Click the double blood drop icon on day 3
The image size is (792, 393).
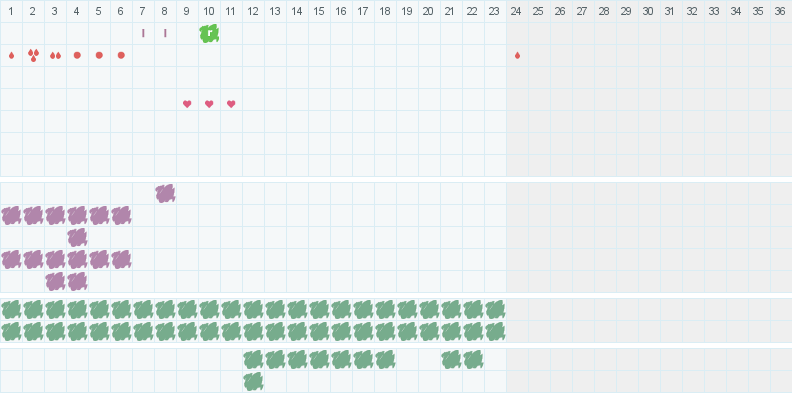[x=55, y=56]
